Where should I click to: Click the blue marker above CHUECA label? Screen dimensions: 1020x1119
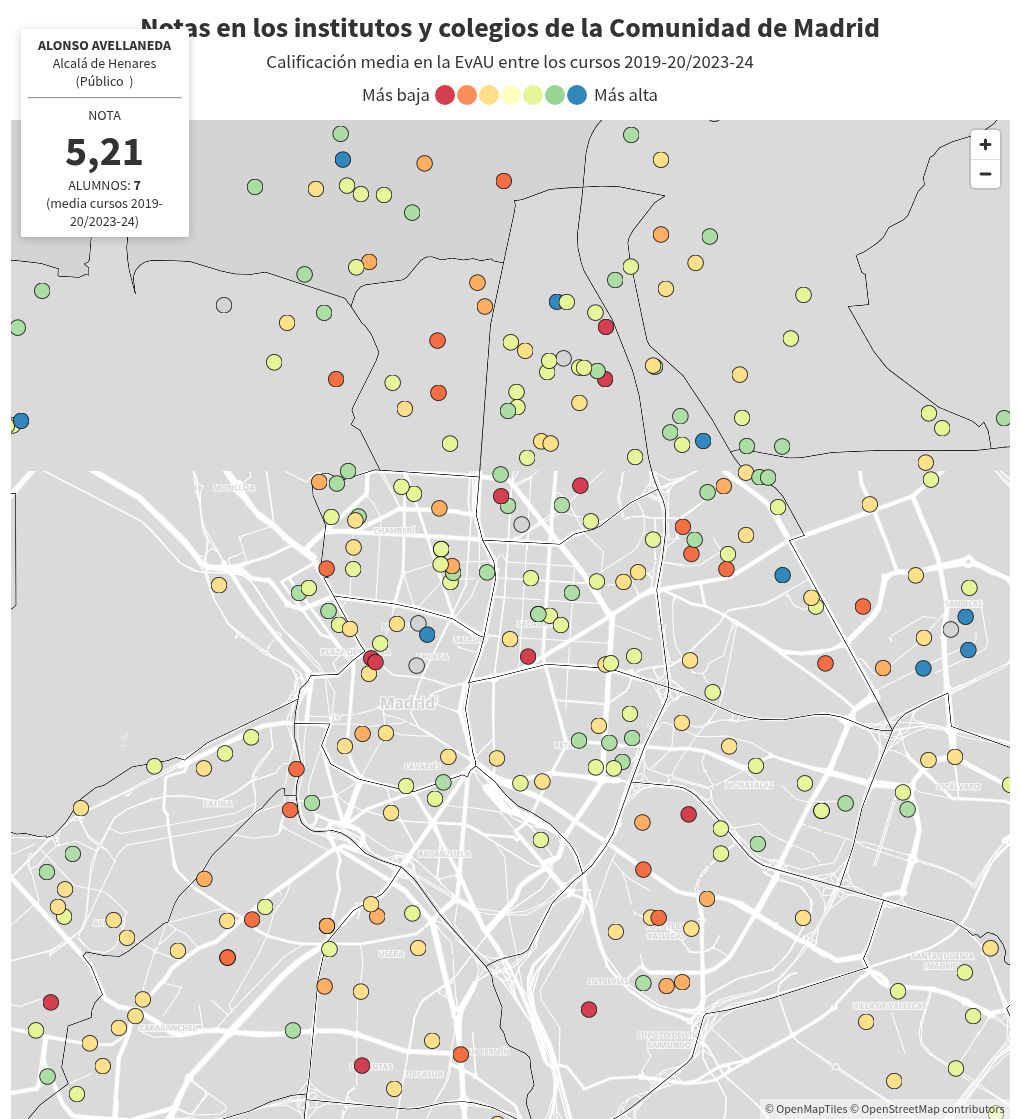[x=427, y=634]
